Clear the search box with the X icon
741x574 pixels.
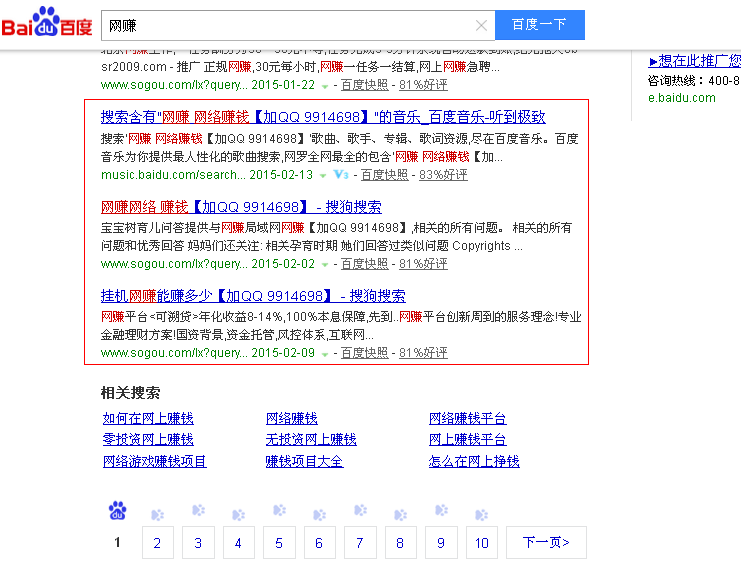[481, 25]
